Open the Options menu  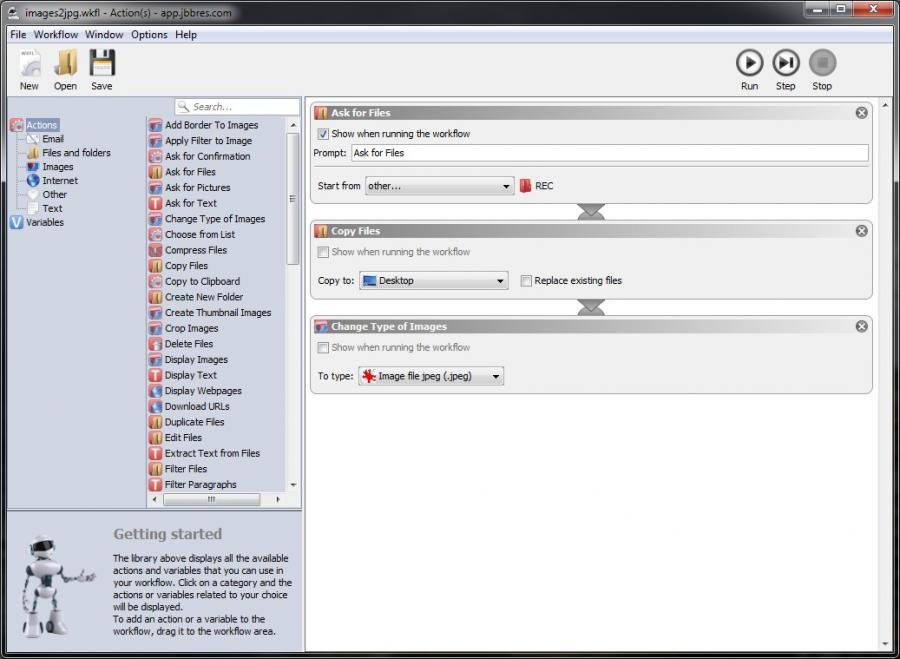pos(149,34)
